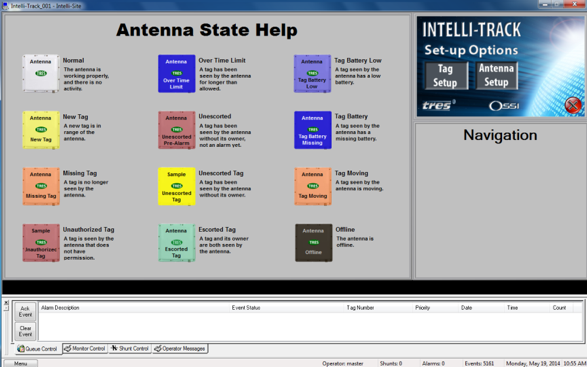The height and width of the screenshot is (367, 587).
Task: Click the OSSI logo in setup panel
Action: (504, 106)
